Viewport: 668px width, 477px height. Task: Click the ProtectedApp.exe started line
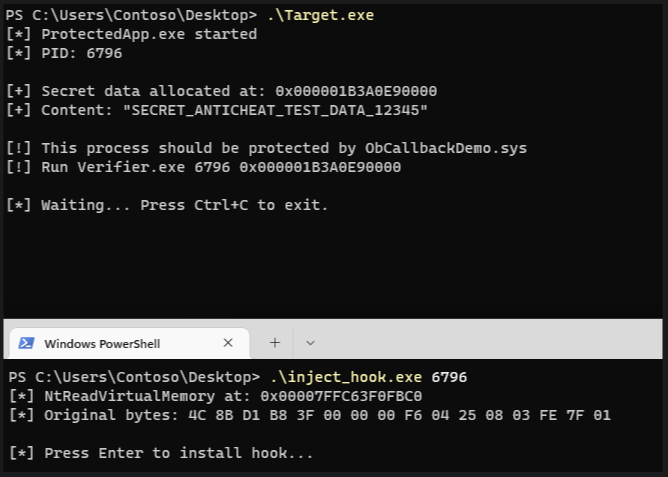(148, 34)
